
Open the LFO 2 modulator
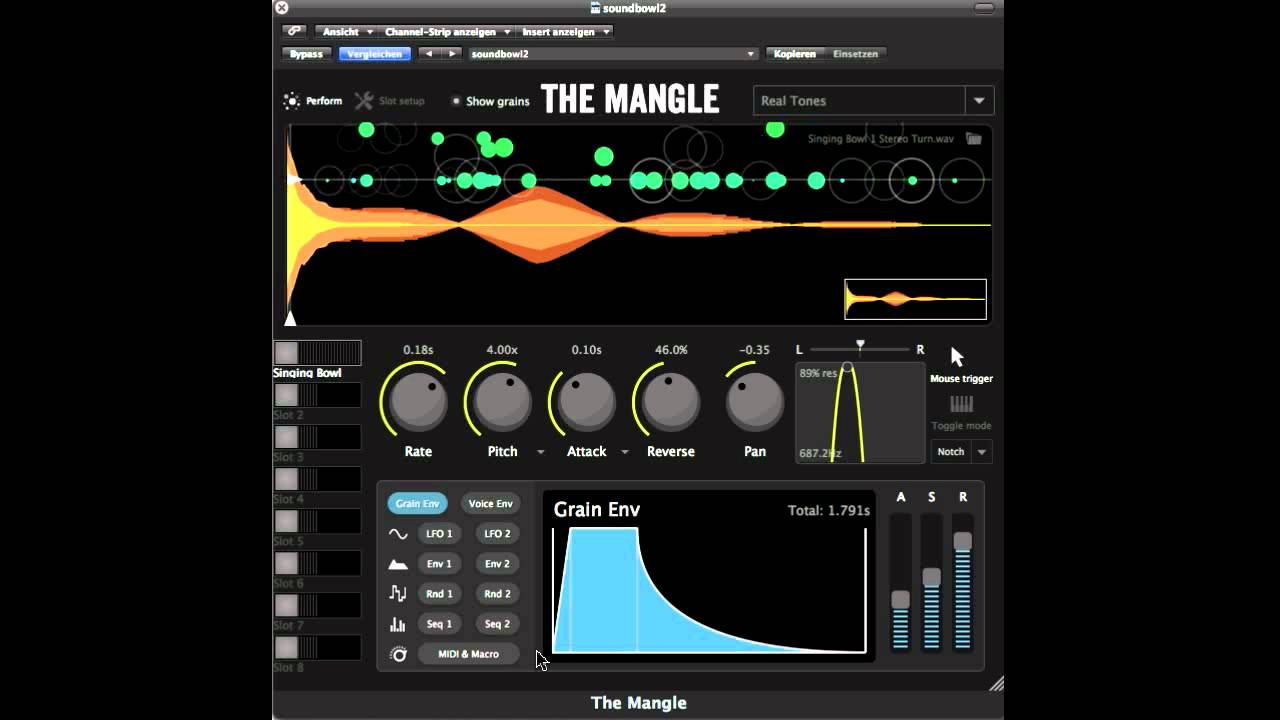pos(497,534)
